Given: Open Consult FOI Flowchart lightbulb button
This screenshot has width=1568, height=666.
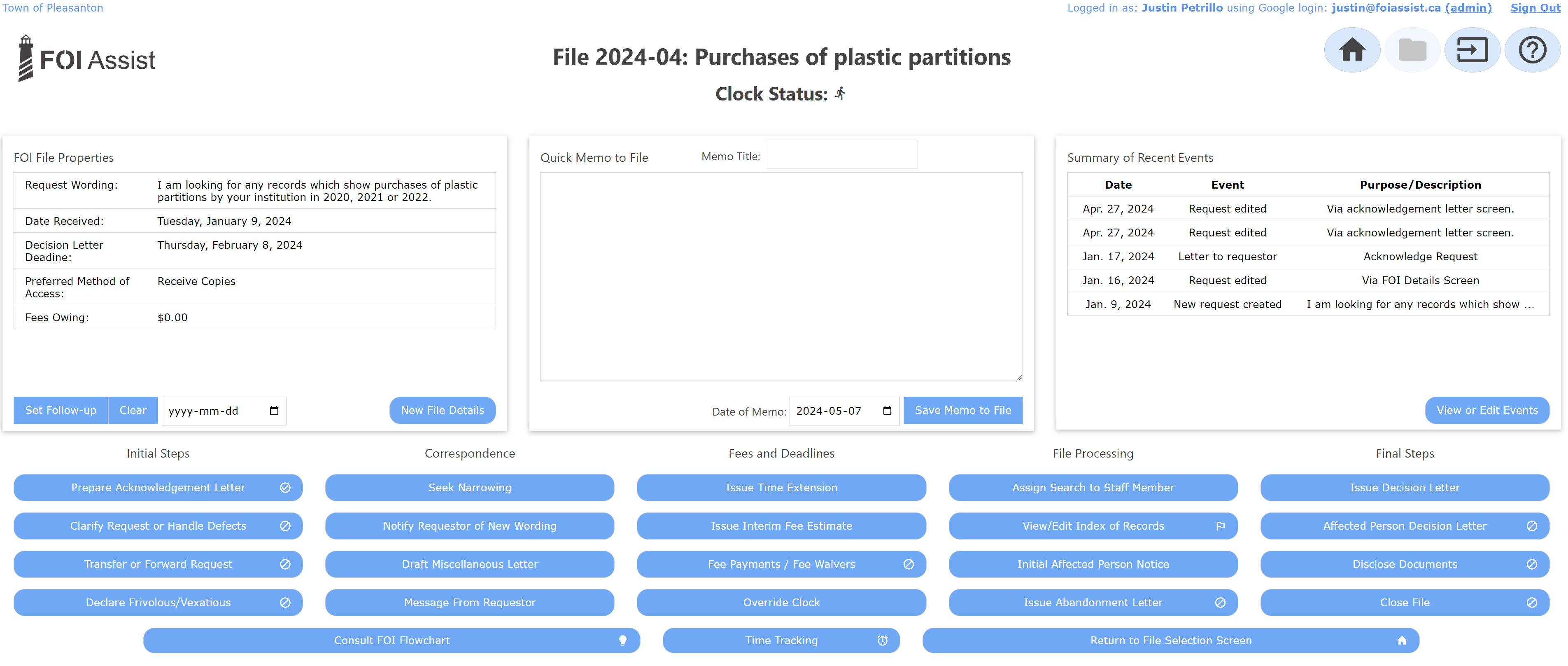Looking at the screenshot, I should click(391, 640).
